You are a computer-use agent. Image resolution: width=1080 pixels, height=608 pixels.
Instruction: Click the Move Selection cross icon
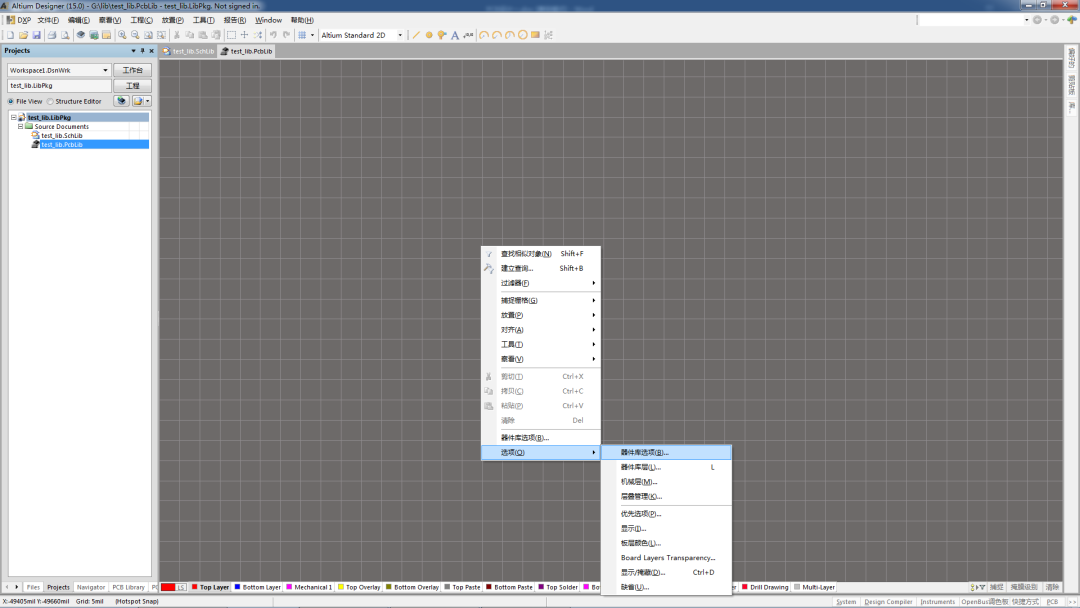(245, 35)
